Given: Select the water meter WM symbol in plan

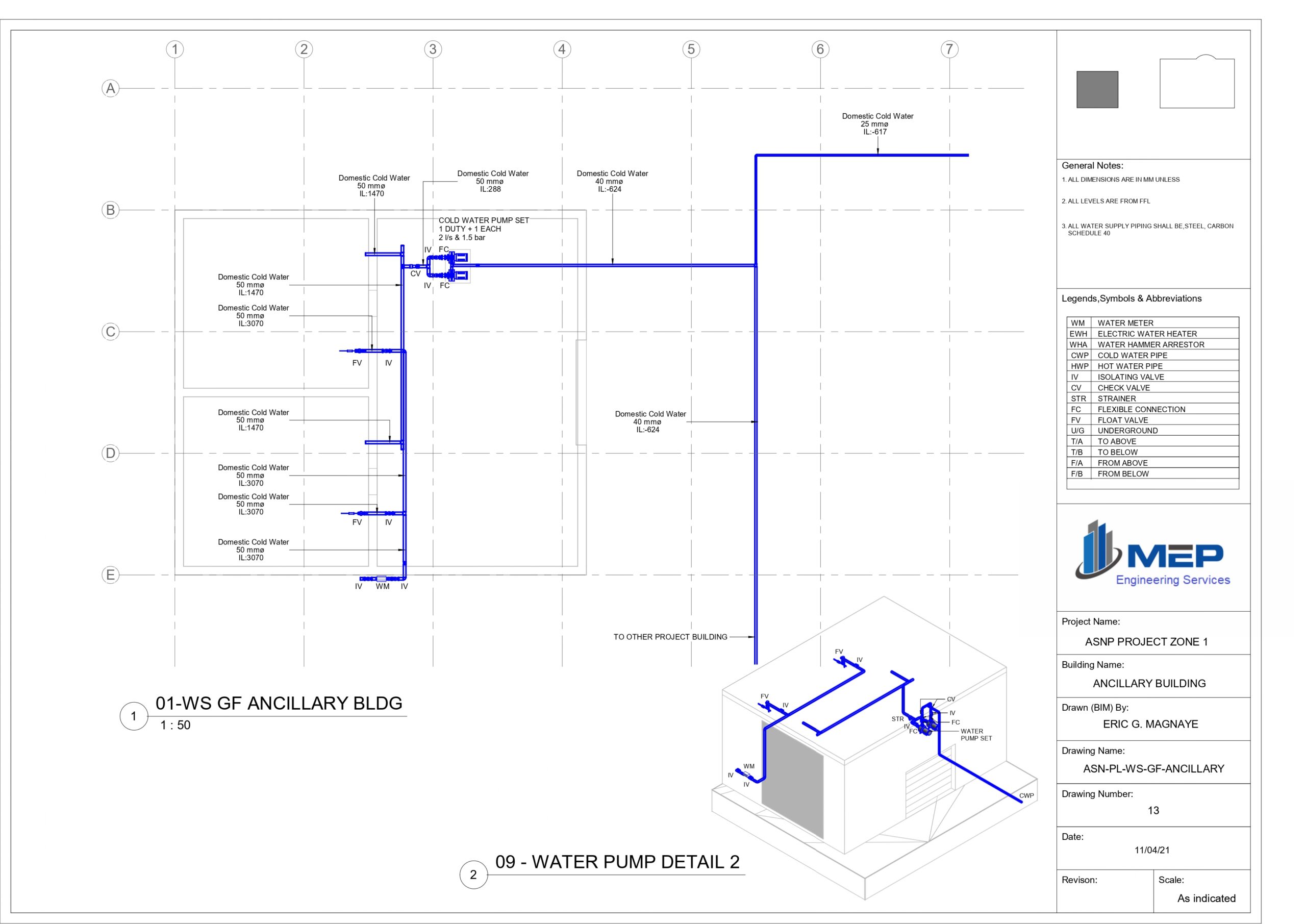Looking at the screenshot, I should 381,579.
